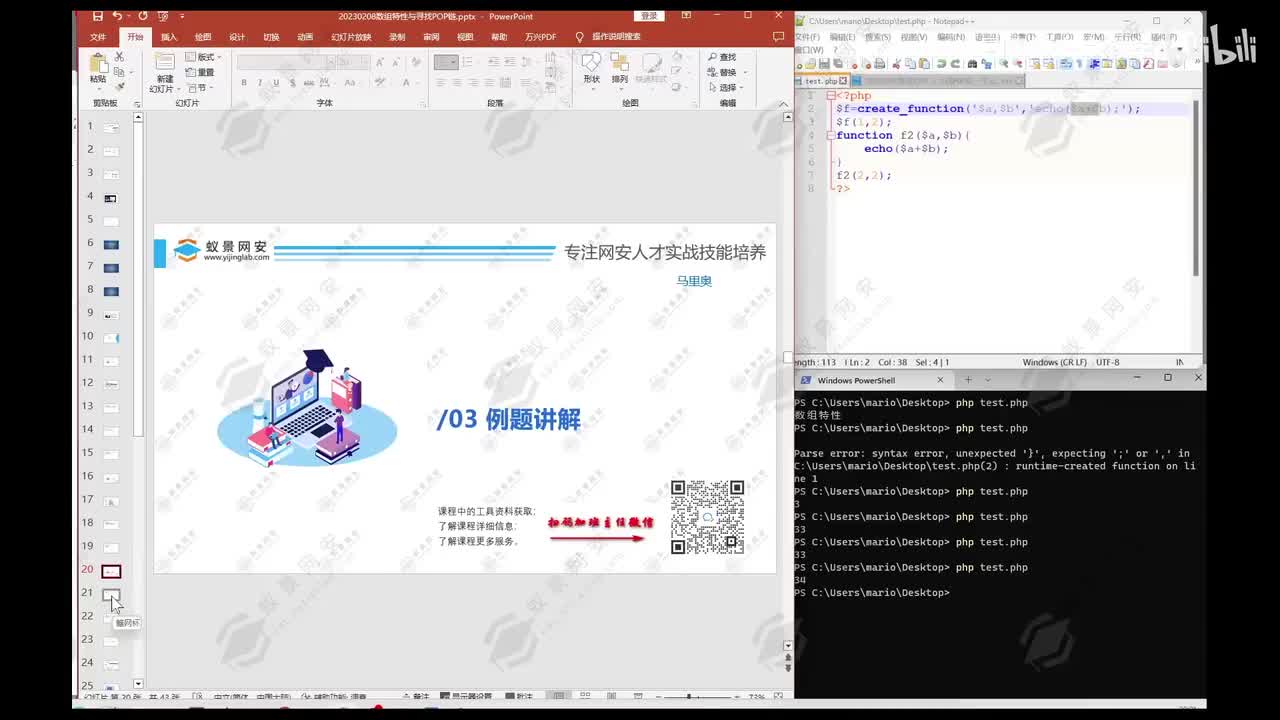Switch to the Slide Show (幻灯片放映) tab

pos(351,37)
